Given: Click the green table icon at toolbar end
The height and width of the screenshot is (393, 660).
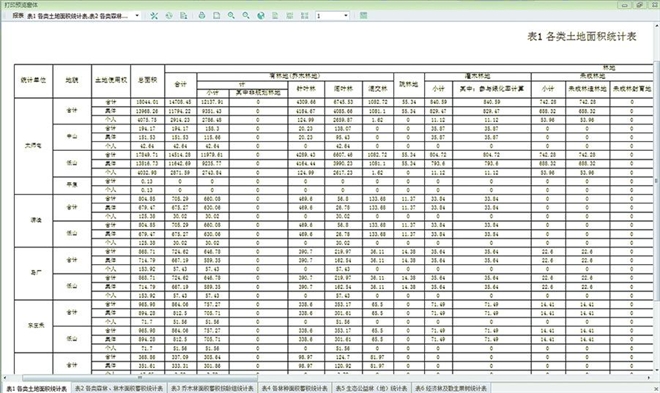Looking at the screenshot, I should coord(363,16).
